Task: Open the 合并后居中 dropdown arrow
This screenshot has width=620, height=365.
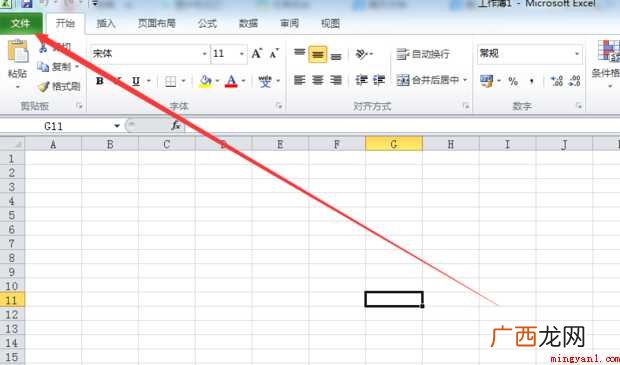Action: pos(465,80)
